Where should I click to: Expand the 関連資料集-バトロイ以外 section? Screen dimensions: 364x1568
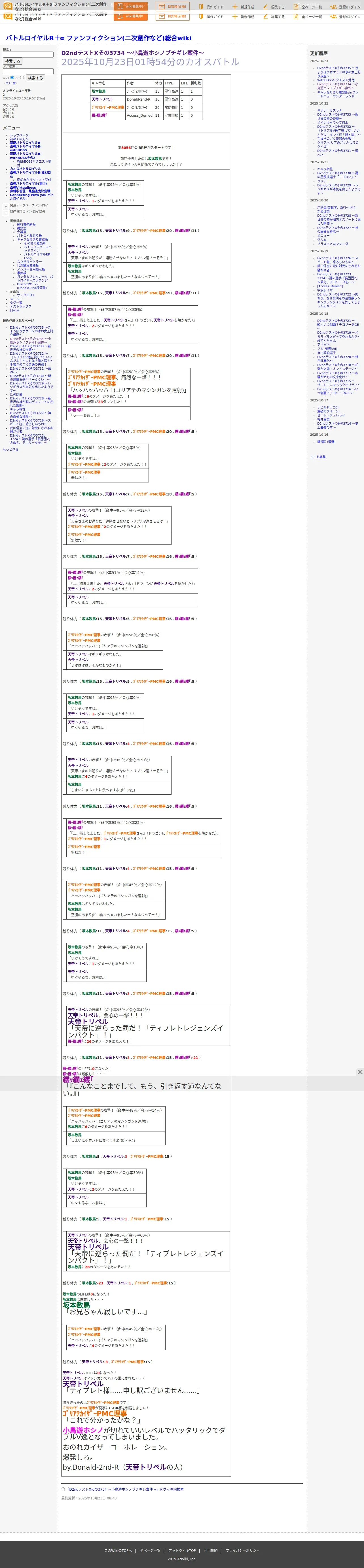[x=5, y=213]
